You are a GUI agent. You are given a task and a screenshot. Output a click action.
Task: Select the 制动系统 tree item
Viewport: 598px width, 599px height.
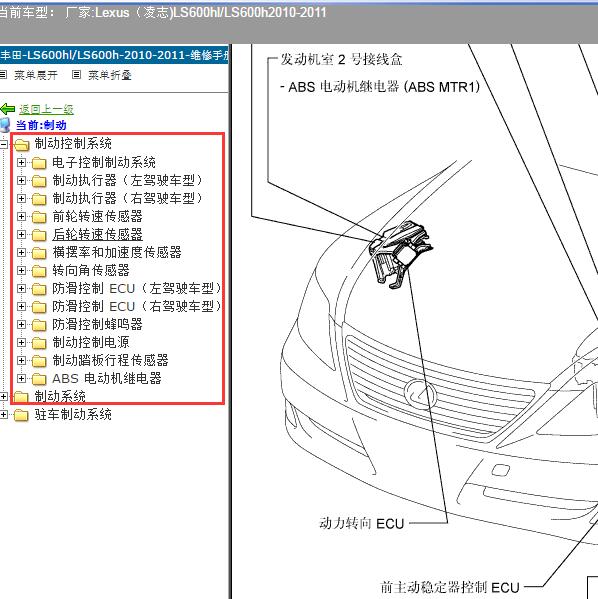pyautogui.click(x=60, y=396)
